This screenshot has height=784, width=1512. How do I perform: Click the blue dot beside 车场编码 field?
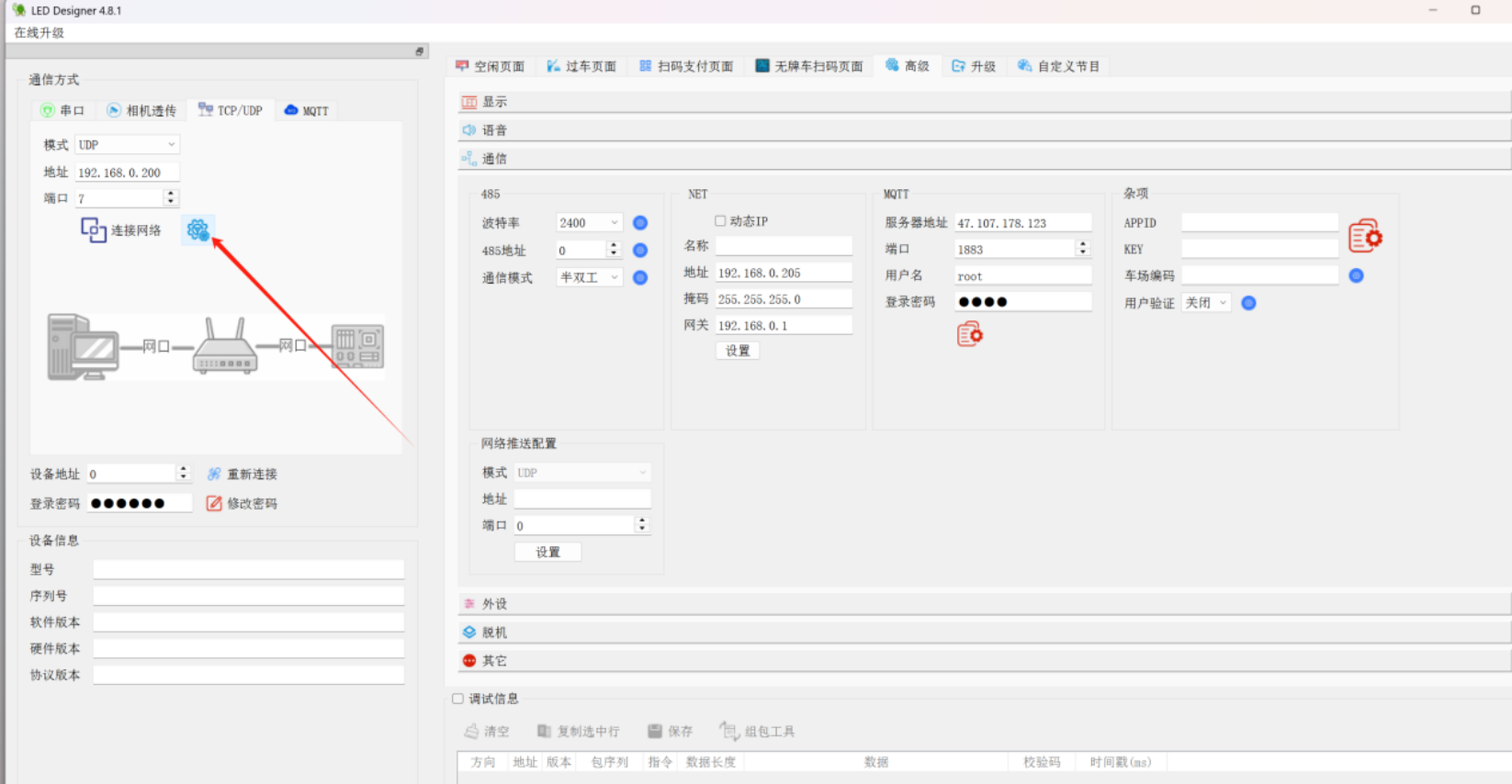[1356, 275]
